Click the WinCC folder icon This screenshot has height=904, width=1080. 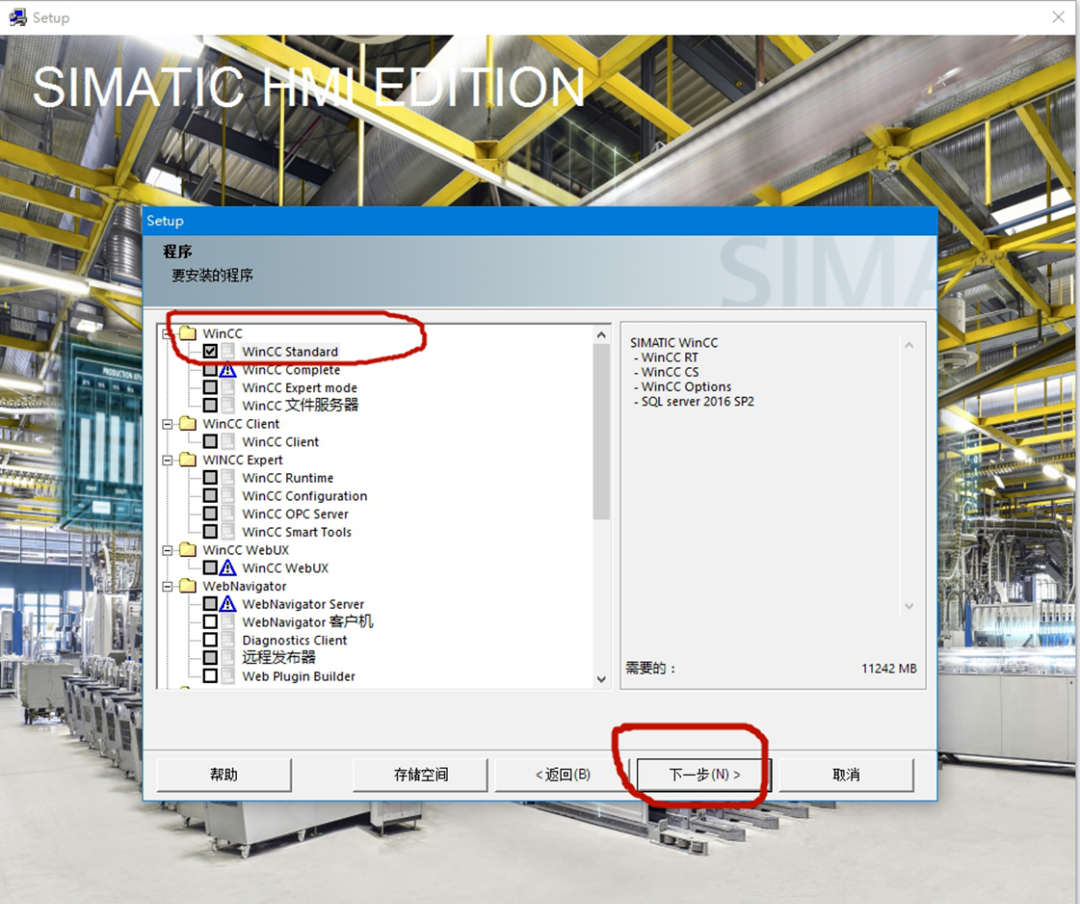pos(187,333)
